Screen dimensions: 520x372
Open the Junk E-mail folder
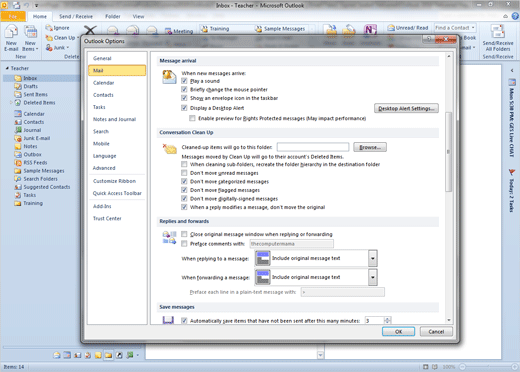pos(36,138)
